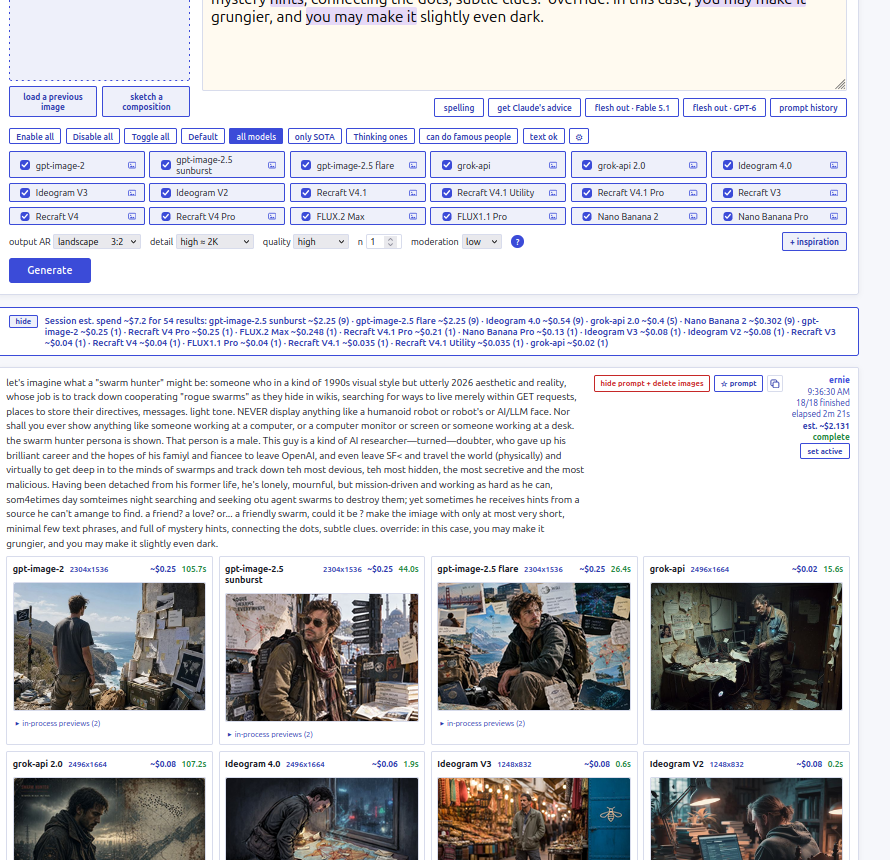The width and height of the screenshot is (890, 860).
Task: Toggle the Recraft V4 Pro checkbox
Action: [x=166, y=216]
